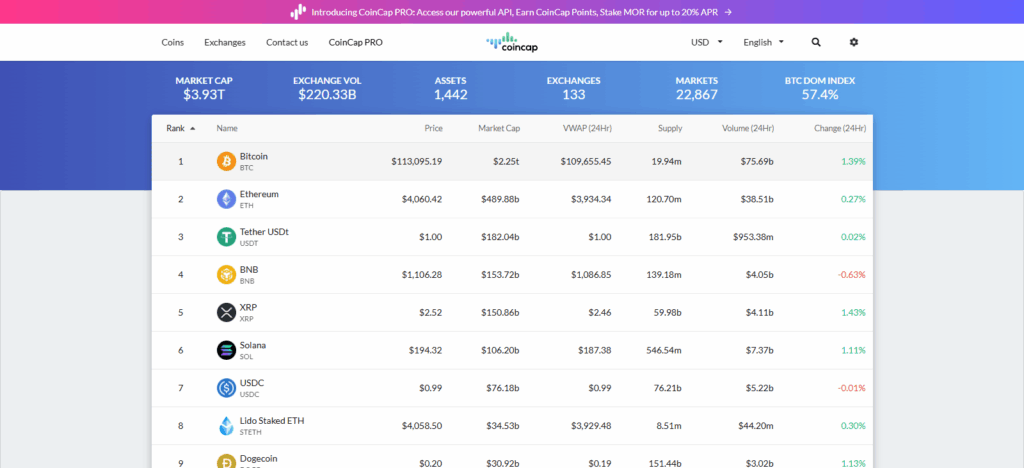Image resolution: width=1024 pixels, height=468 pixels.
Task: Click the USDC coin icon
Action: 226,388
